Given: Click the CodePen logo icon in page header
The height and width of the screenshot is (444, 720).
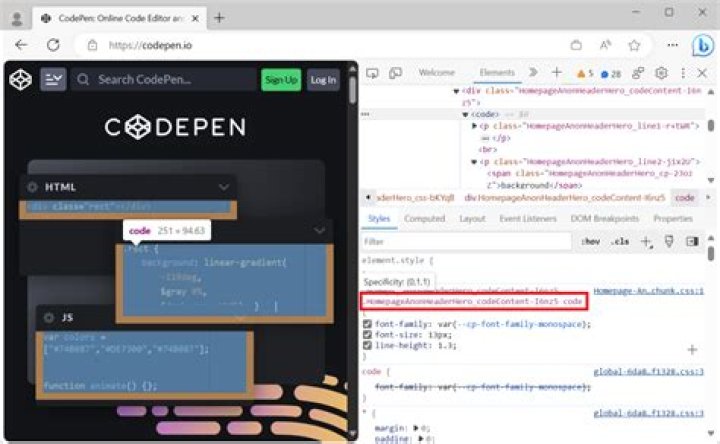Looking at the screenshot, I should [21, 80].
